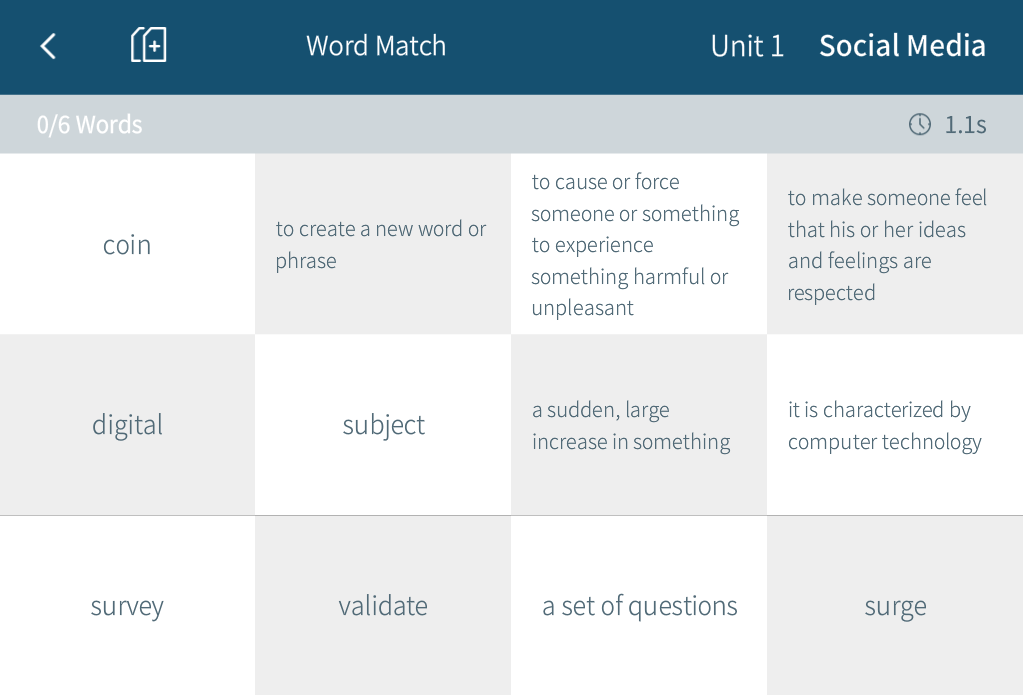Select the word card 'subject'

383,425
